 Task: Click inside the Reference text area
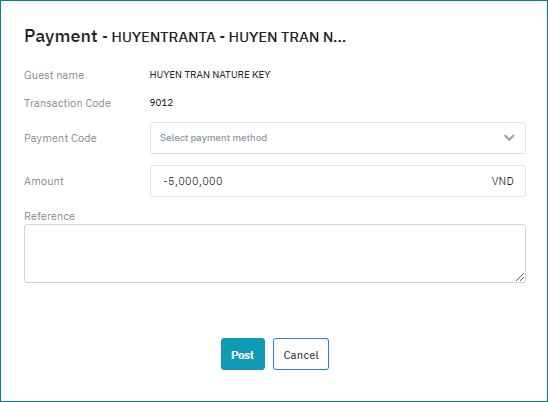(x=275, y=253)
